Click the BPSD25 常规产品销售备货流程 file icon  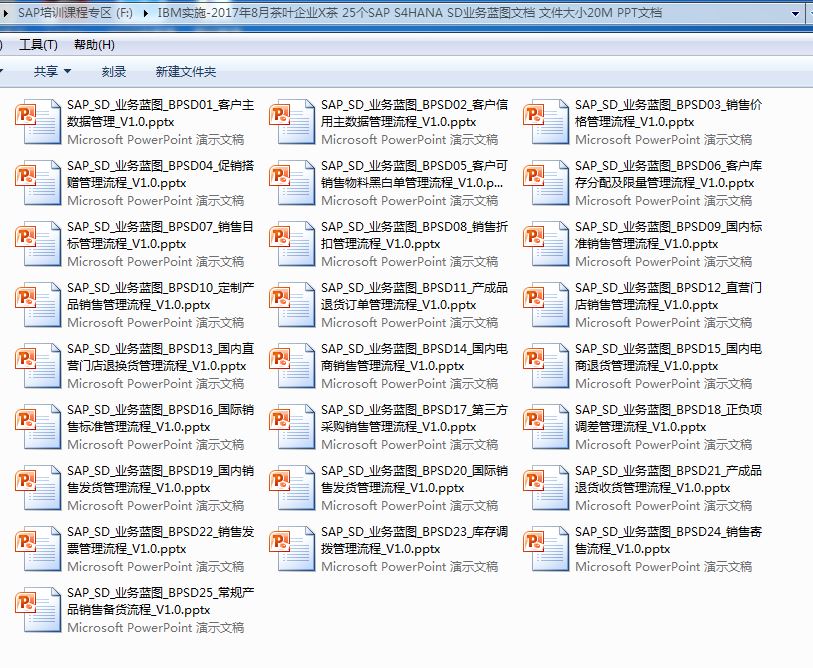[38, 609]
